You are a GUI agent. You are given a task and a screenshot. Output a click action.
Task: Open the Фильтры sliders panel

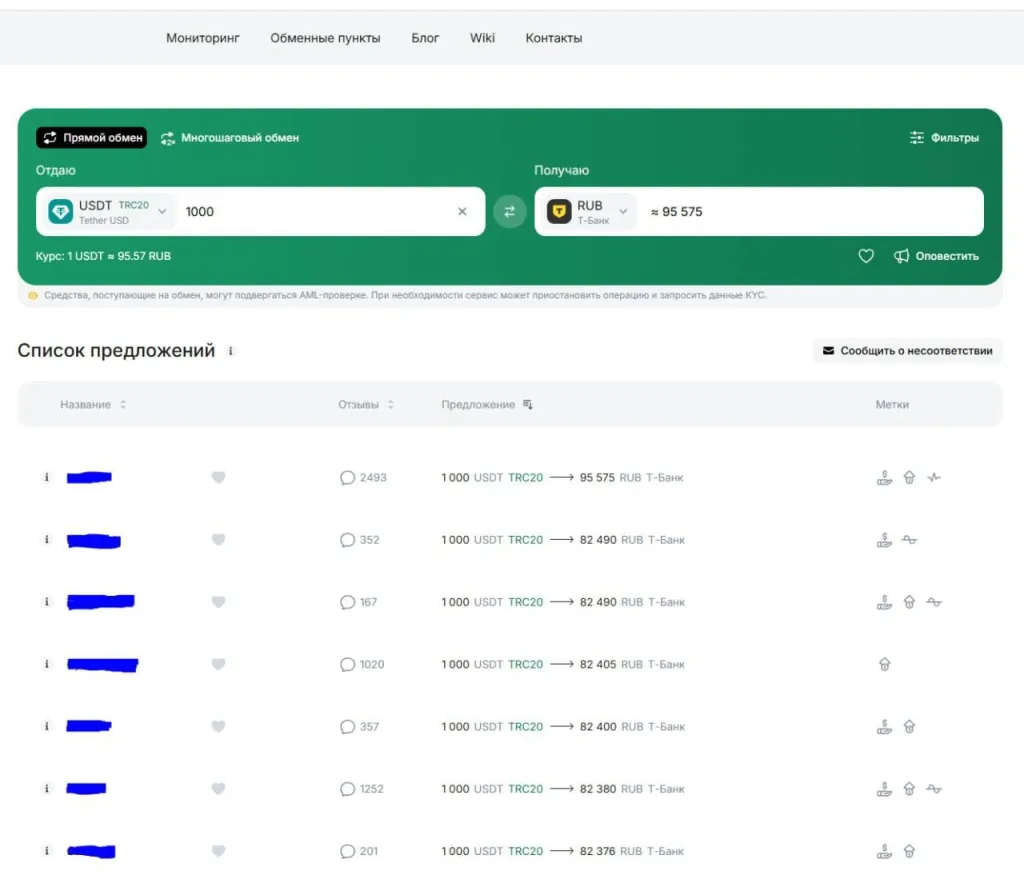(x=944, y=138)
